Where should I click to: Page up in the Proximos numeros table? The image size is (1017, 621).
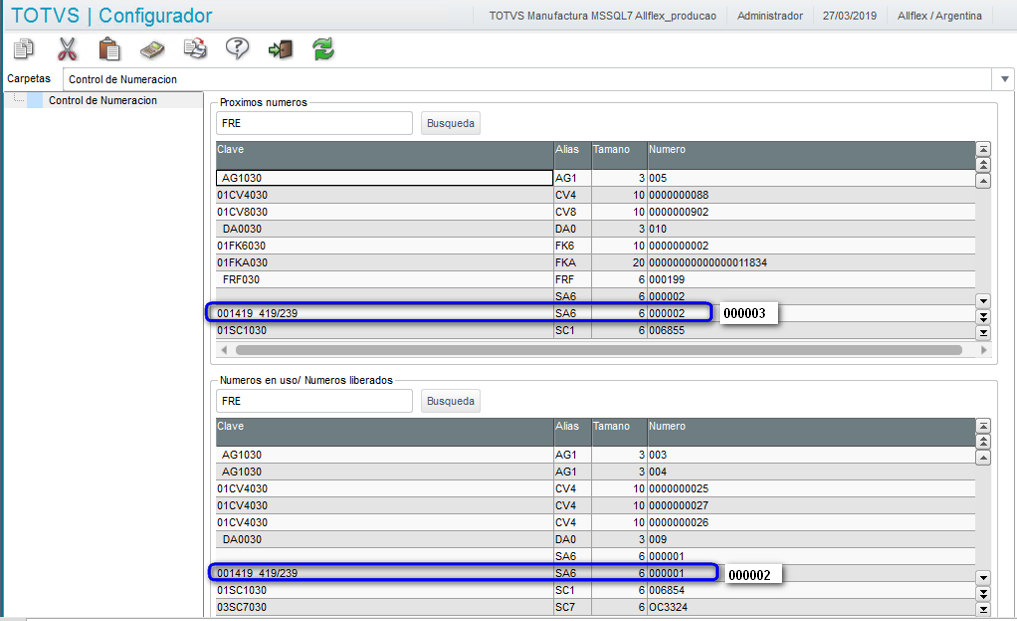(983, 165)
